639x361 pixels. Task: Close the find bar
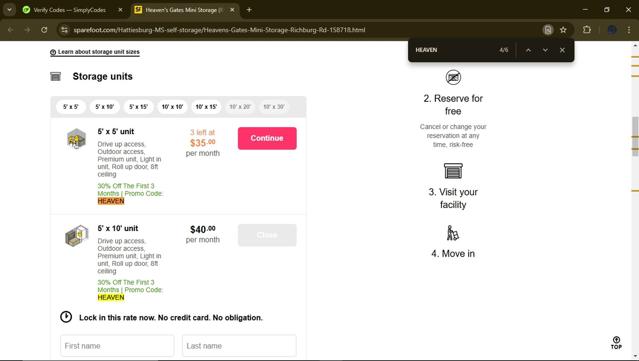coord(562,50)
